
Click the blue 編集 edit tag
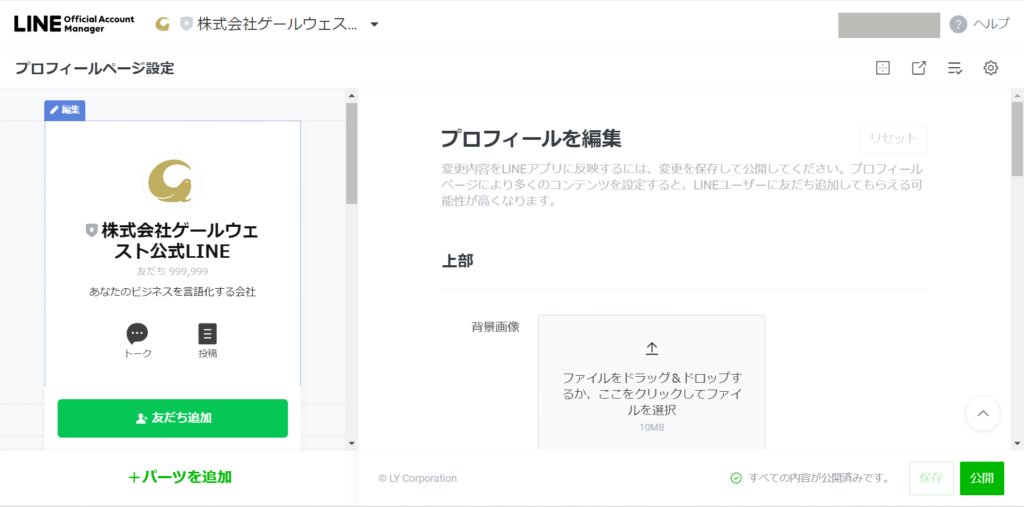tap(64, 110)
